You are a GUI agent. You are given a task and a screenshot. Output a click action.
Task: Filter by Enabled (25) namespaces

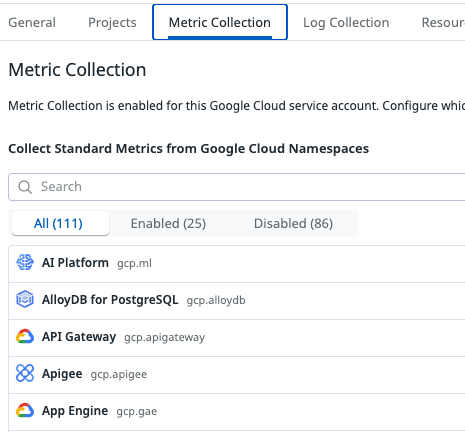(x=168, y=223)
